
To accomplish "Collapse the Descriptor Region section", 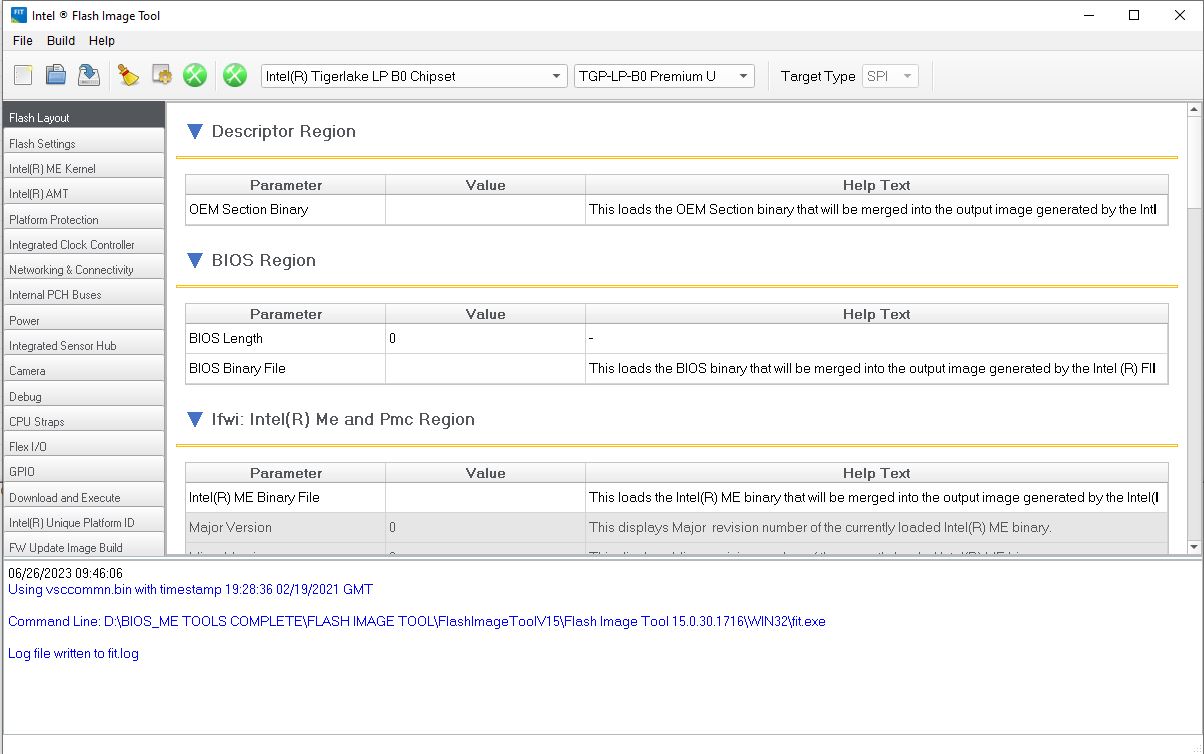I will (x=195, y=131).
